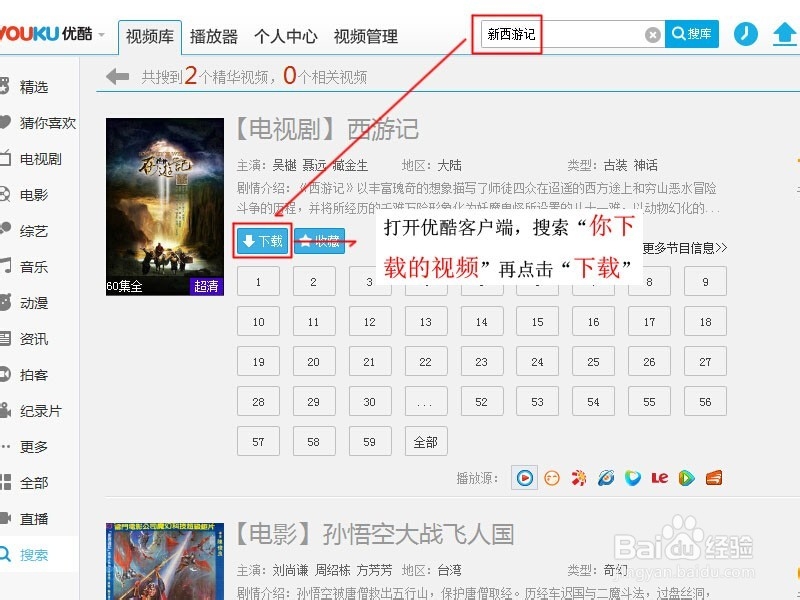
Task: Select the Tencent Video source icon
Action: [633, 478]
